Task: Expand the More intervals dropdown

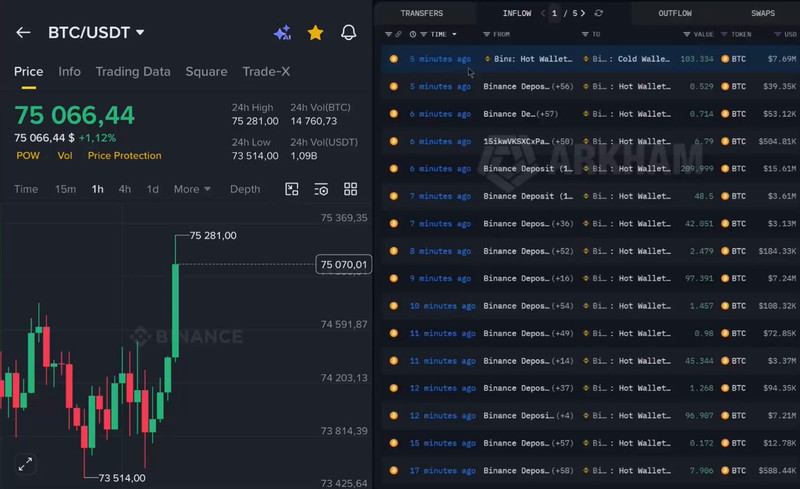Action: tap(192, 189)
